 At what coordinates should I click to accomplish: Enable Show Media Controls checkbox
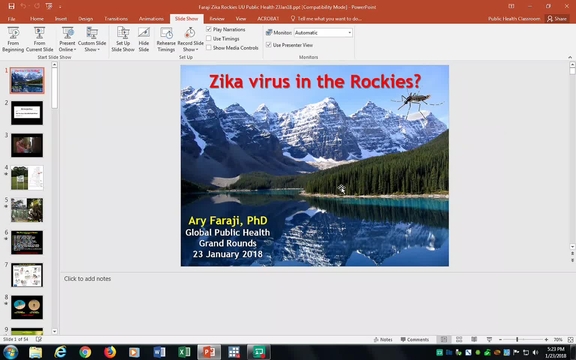(x=209, y=47)
